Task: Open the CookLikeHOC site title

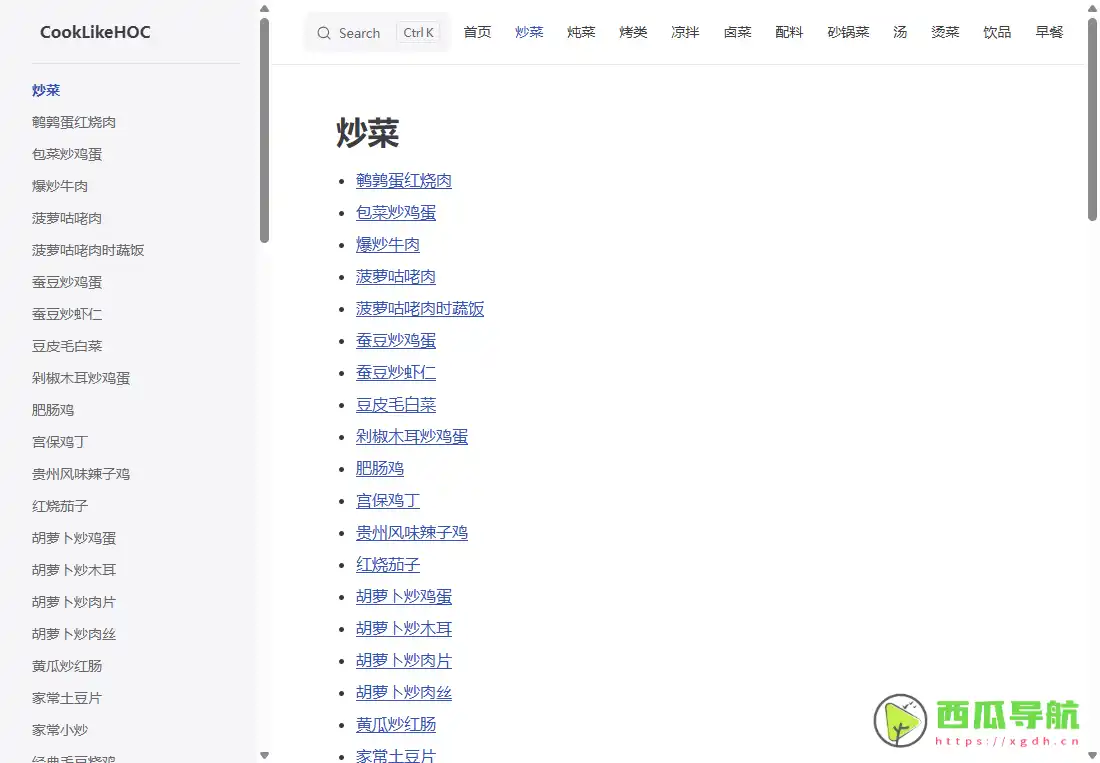Action: pyautogui.click(x=95, y=32)
